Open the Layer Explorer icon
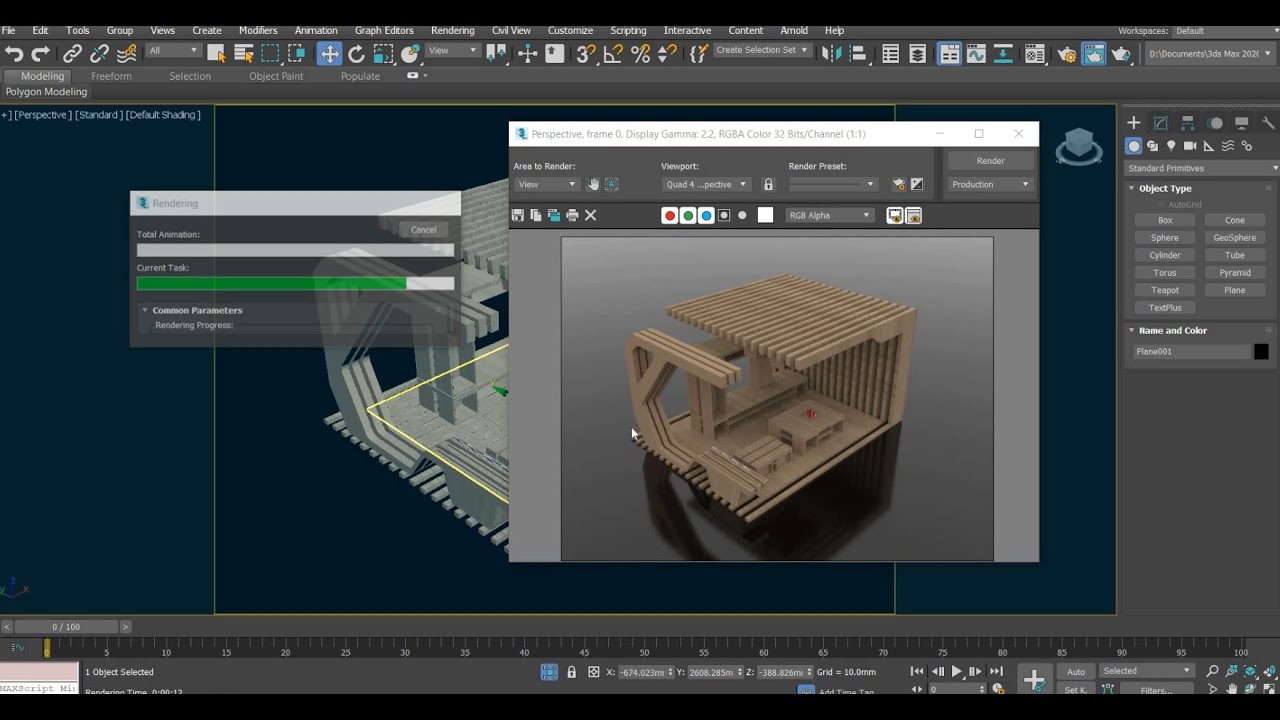1280x720 pixels. coord(917,54)
